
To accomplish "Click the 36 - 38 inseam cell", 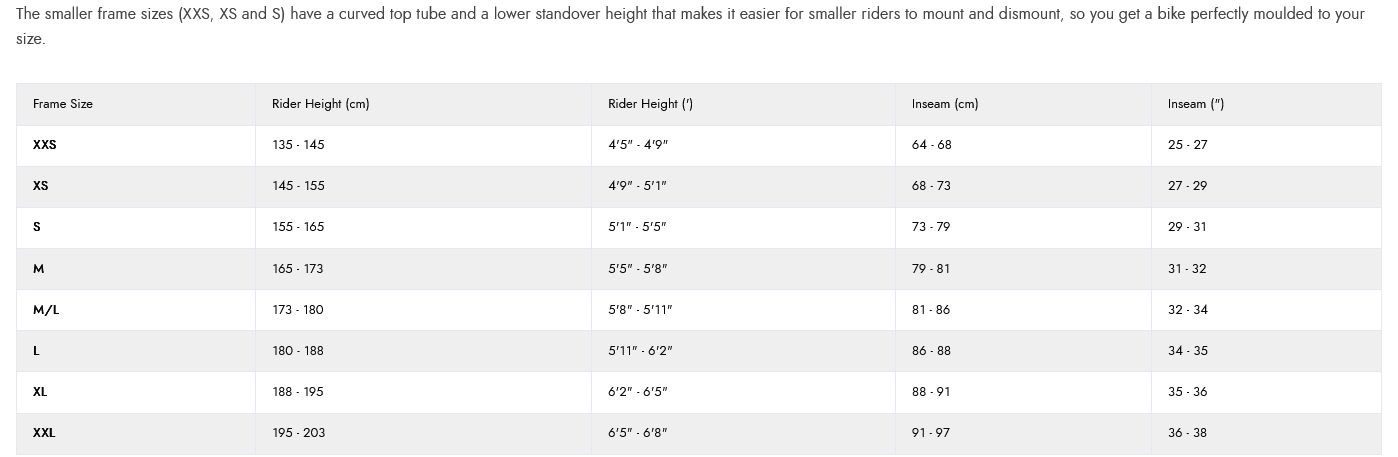I will [x=1187, y=433].
